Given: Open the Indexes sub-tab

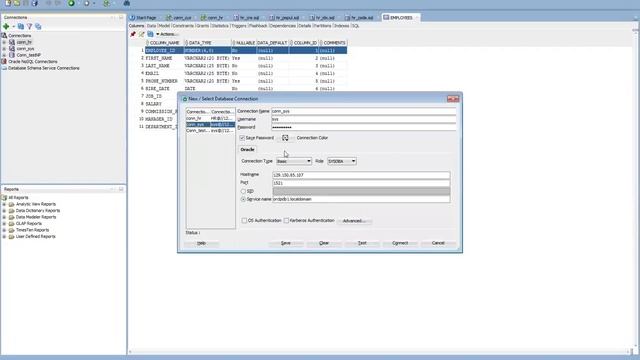Looking at the screenshot, I should pyautogui.click(x=342, y=26).
